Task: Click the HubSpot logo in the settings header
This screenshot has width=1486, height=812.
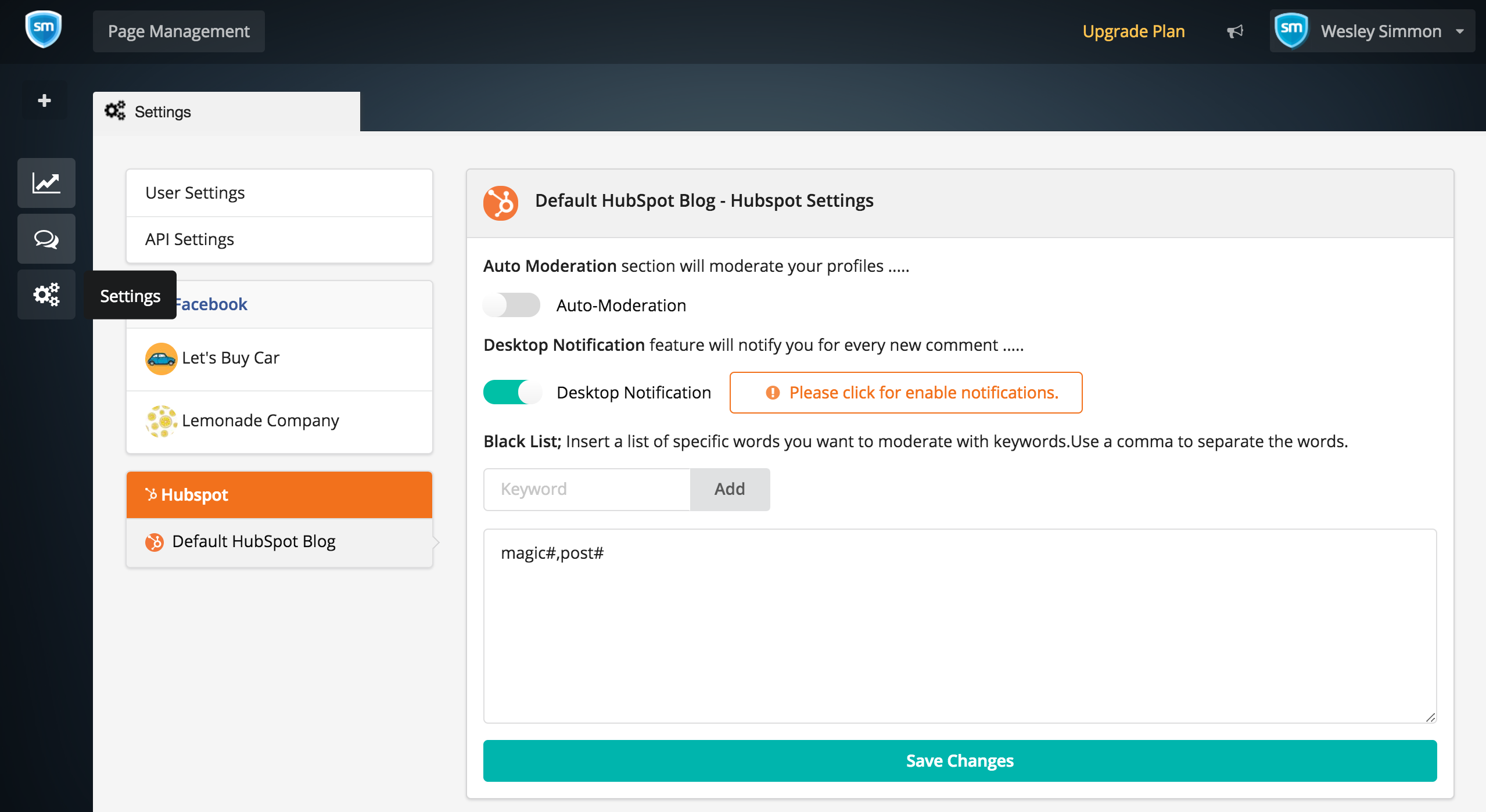Action: pos(501,203)
